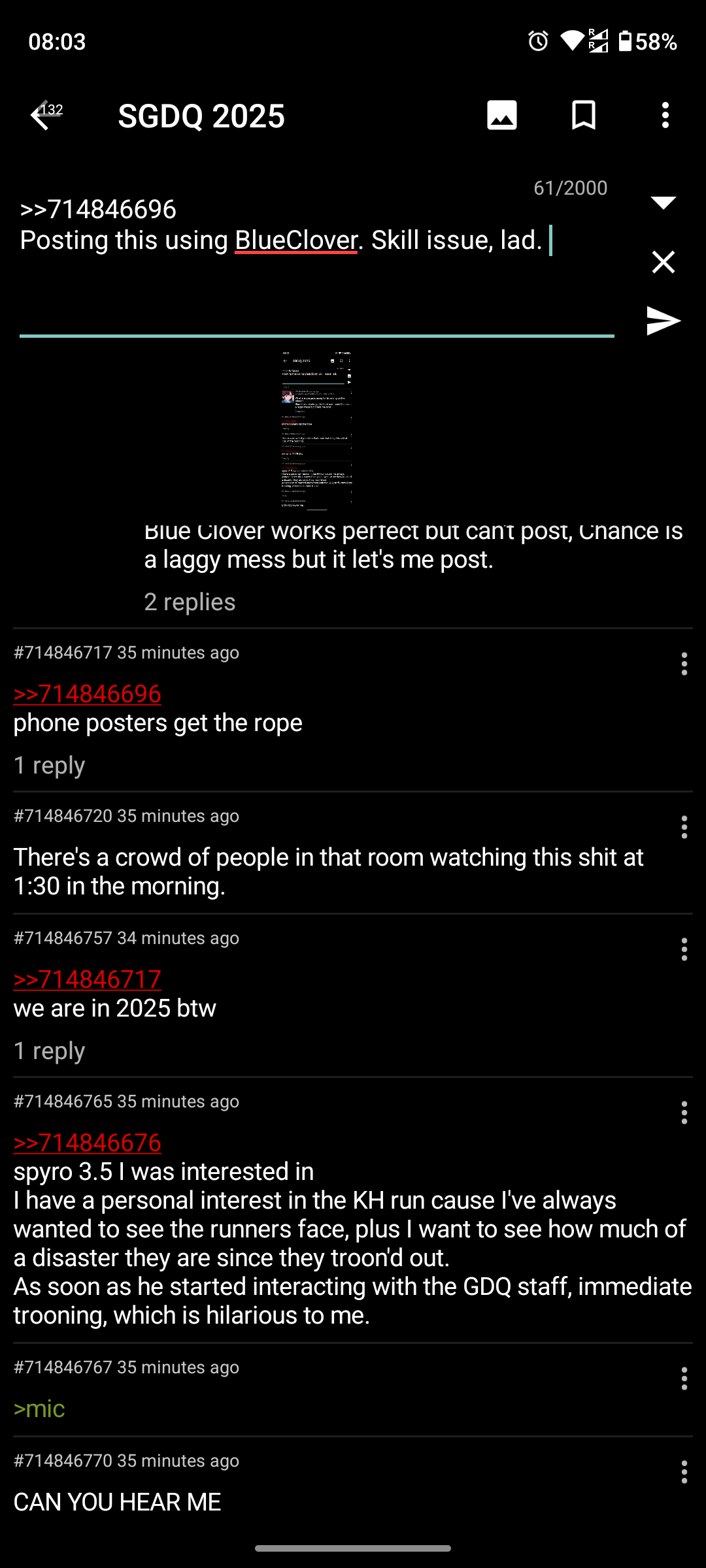Follow quote link >>714846717

pos(88,979)
